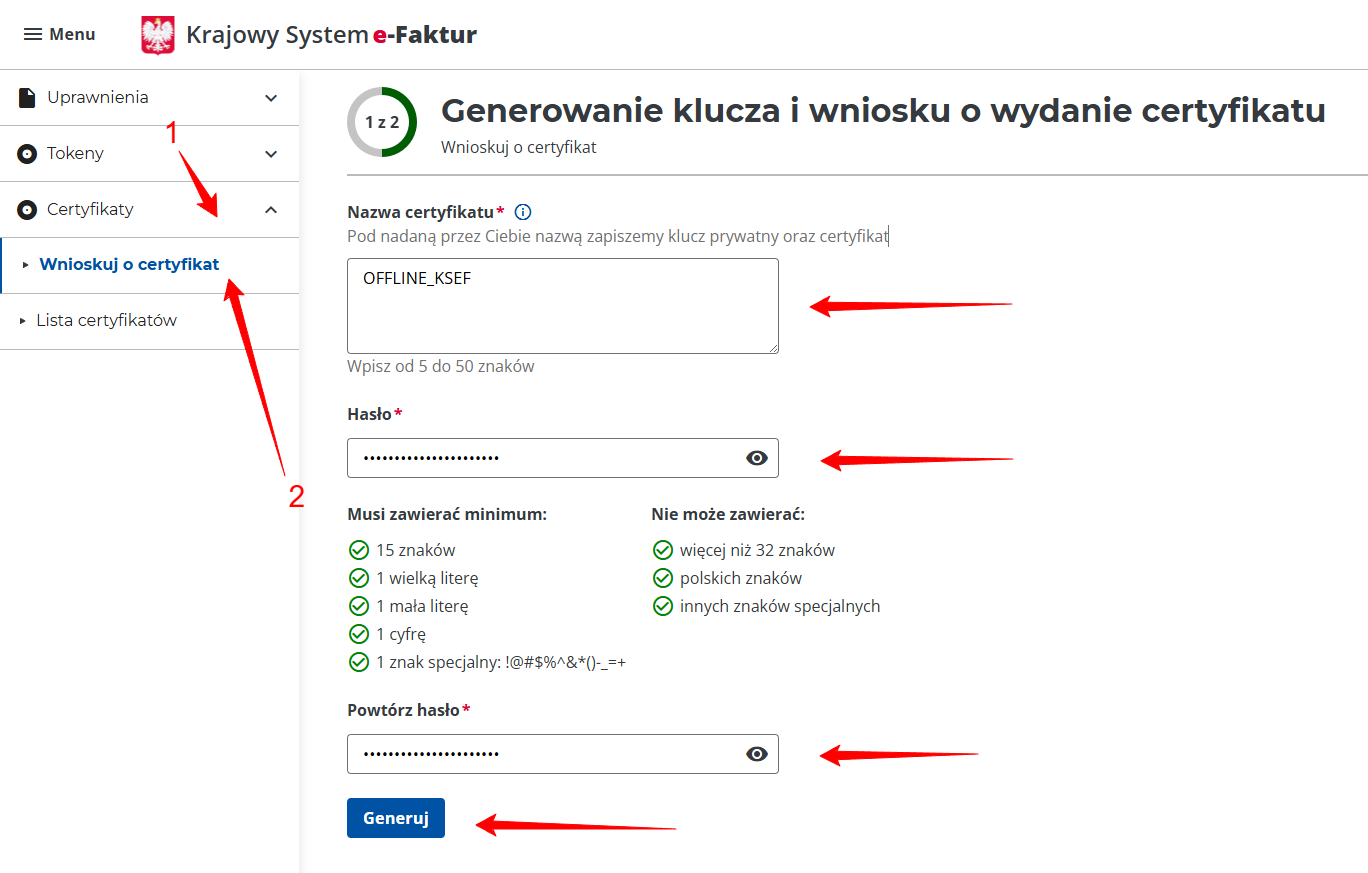Viewport: 1368px width, 873px height.
Task: Click the Powtórz hasło password field
Action: click(563, 754)
